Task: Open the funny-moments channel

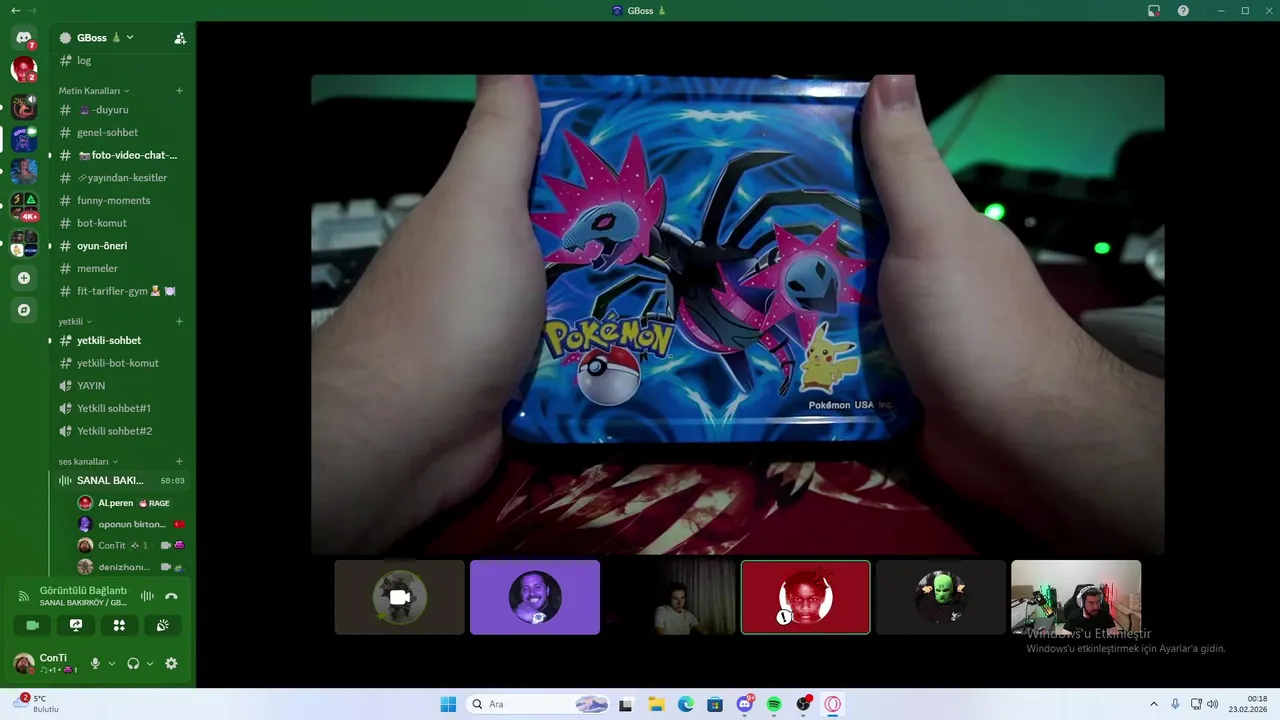Action: click(120, 200)
